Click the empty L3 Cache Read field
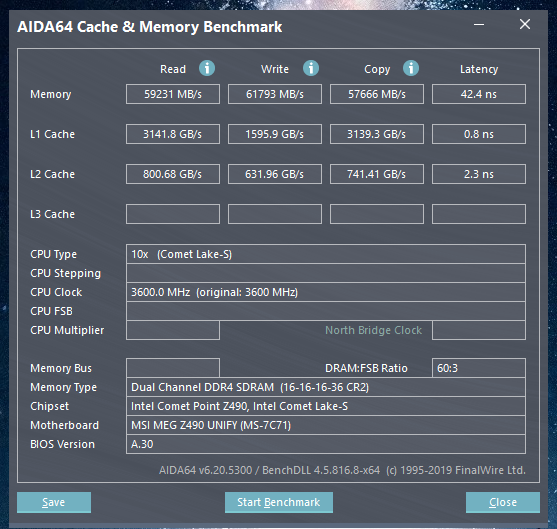Screen dimensions: 557x529 [173, 214]
